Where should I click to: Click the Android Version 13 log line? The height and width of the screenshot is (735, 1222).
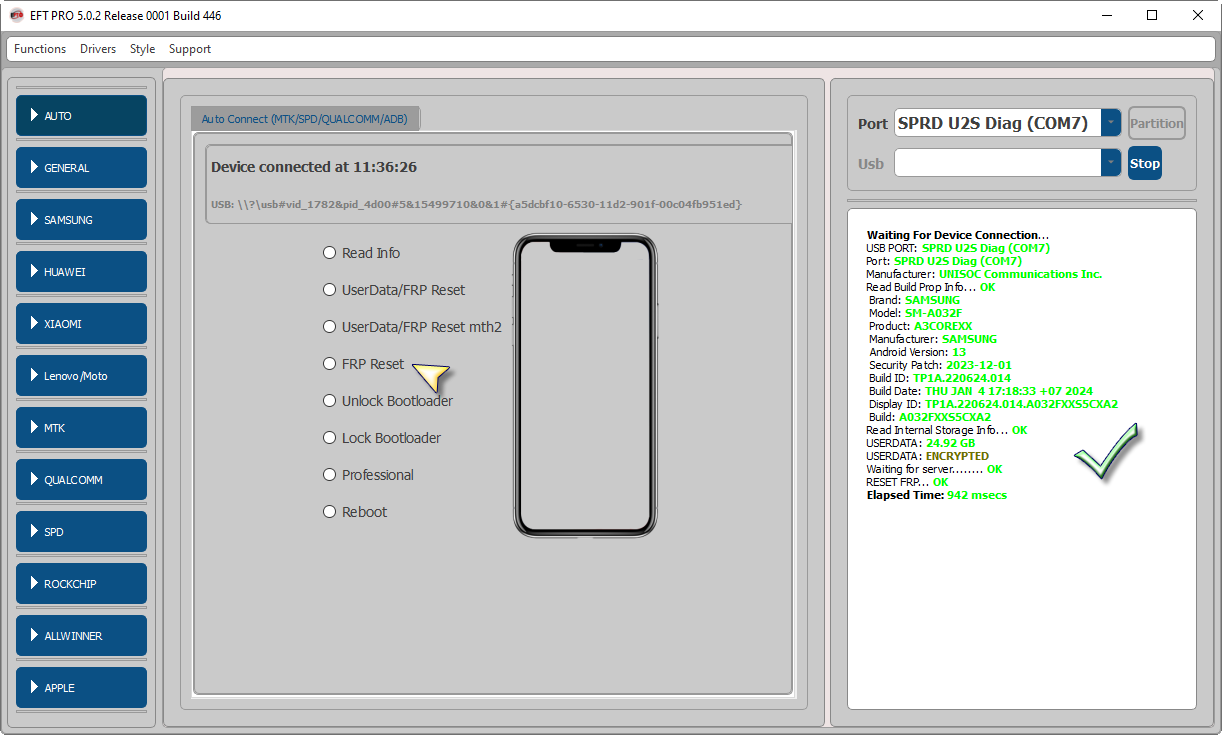point(918,352)
